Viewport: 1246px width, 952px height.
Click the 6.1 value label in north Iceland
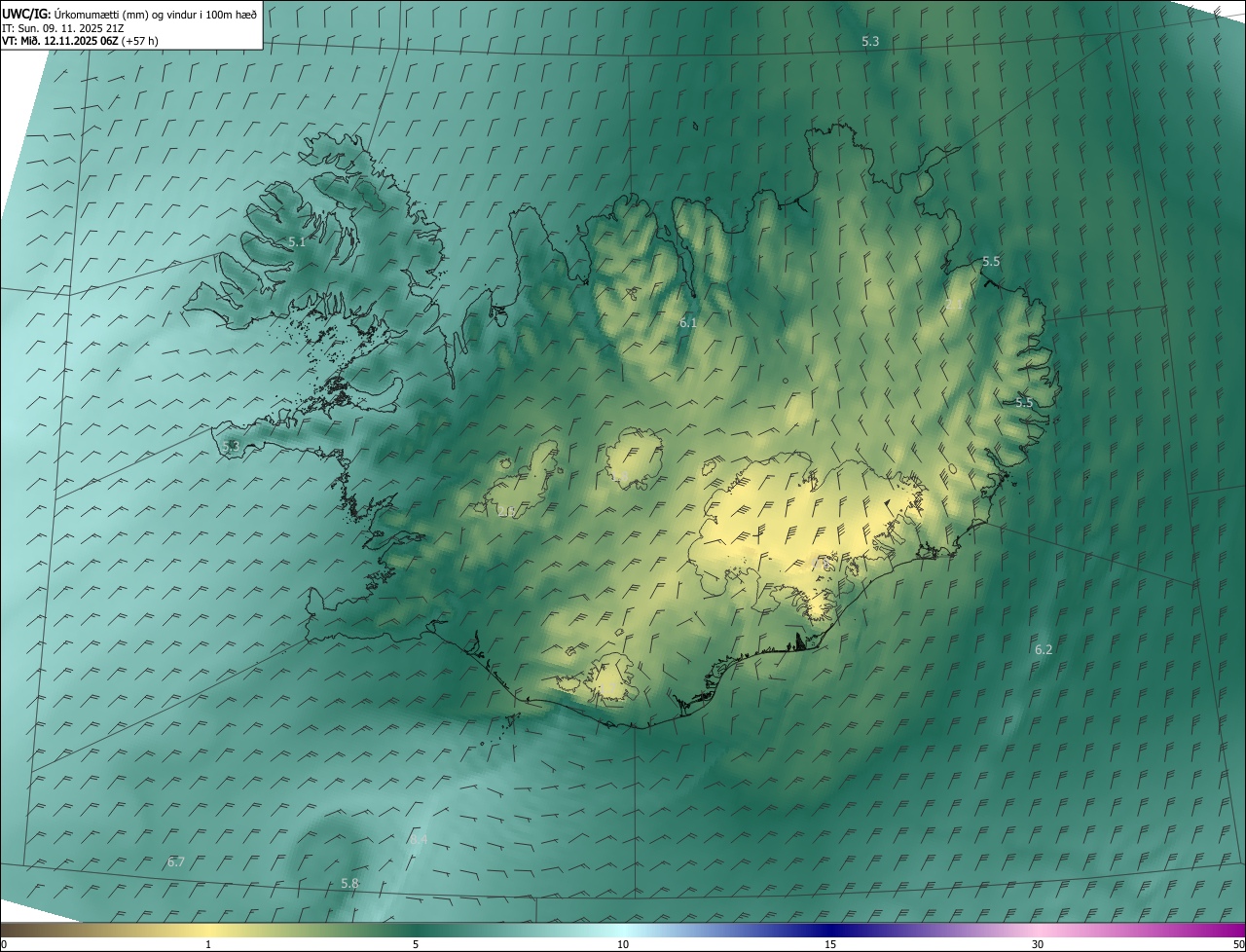tap(687, 321)
